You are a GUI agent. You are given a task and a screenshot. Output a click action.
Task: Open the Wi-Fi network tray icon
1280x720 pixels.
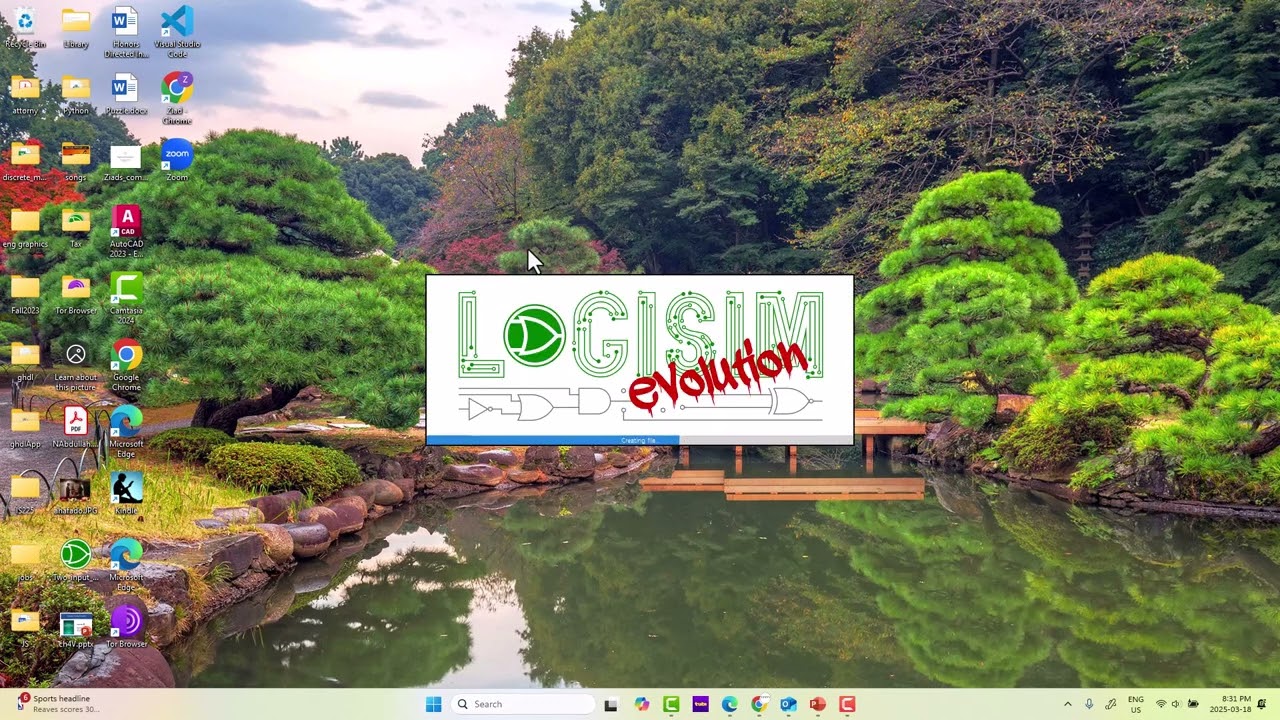[x=1161, y=704]
